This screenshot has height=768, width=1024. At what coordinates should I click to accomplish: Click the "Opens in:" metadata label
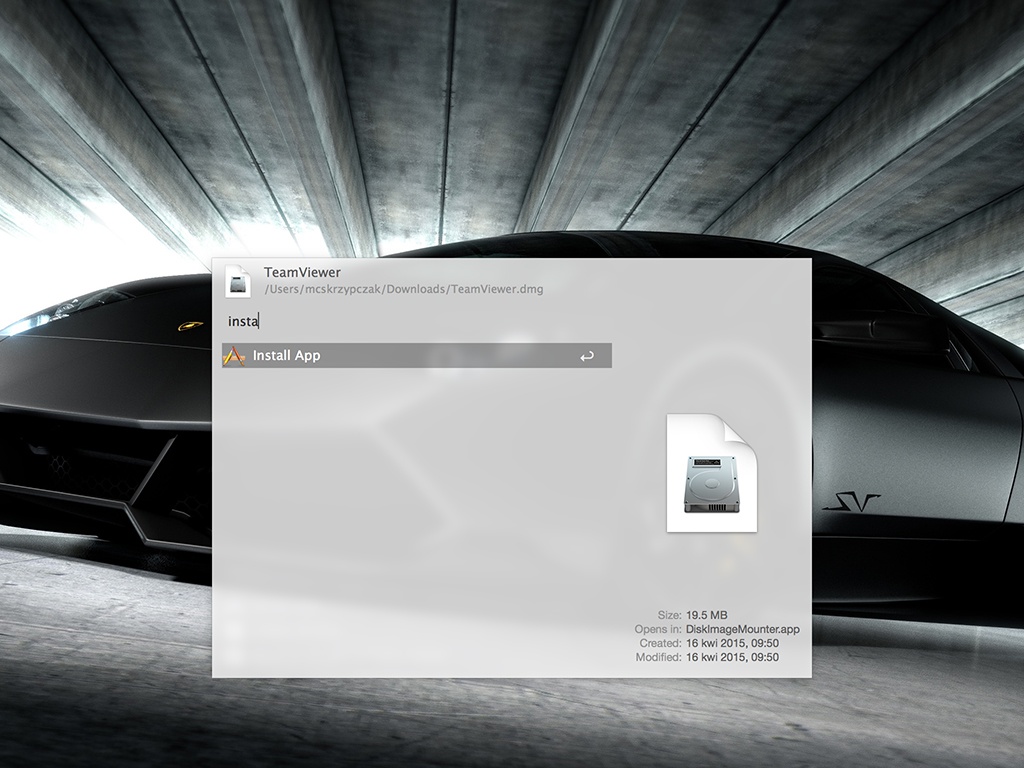(658, 629)
